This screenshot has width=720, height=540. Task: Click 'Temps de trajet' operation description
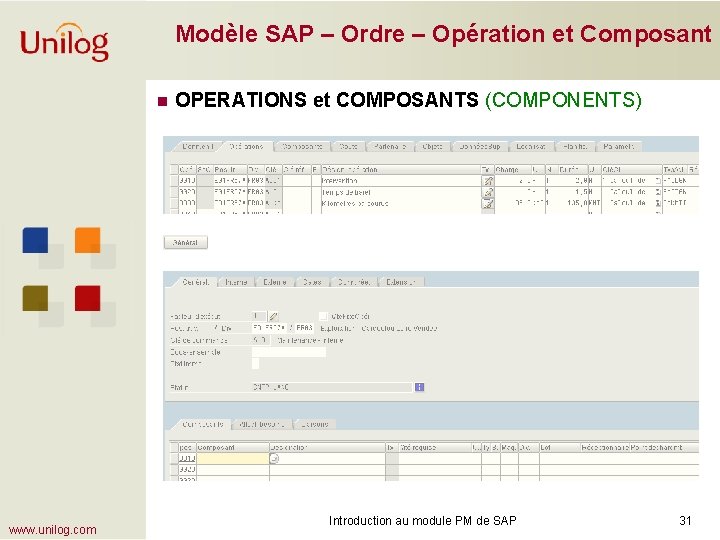click(346, 192)
